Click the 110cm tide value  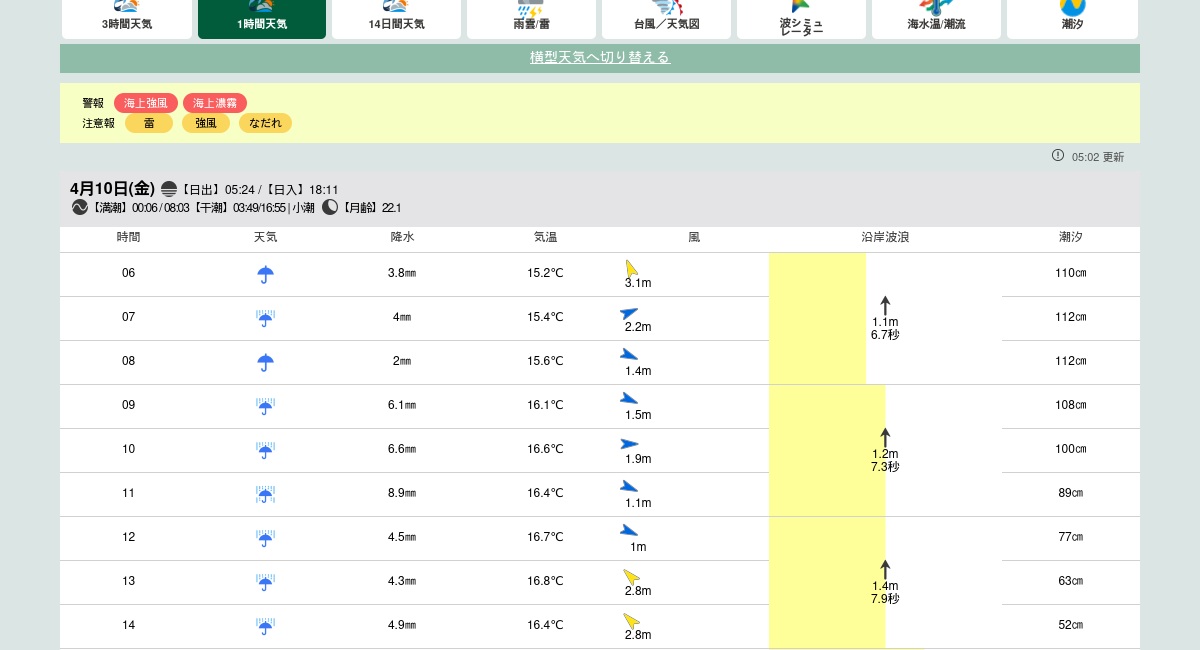coord(1071,273)
